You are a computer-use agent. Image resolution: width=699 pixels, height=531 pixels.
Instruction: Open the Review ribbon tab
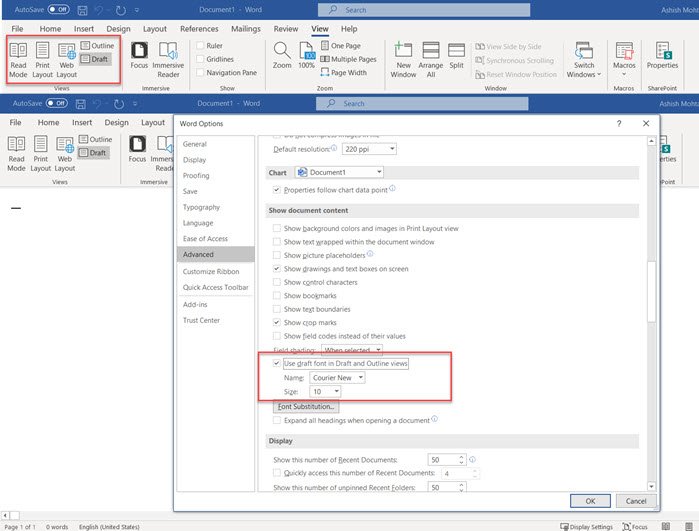pos(286,29)
